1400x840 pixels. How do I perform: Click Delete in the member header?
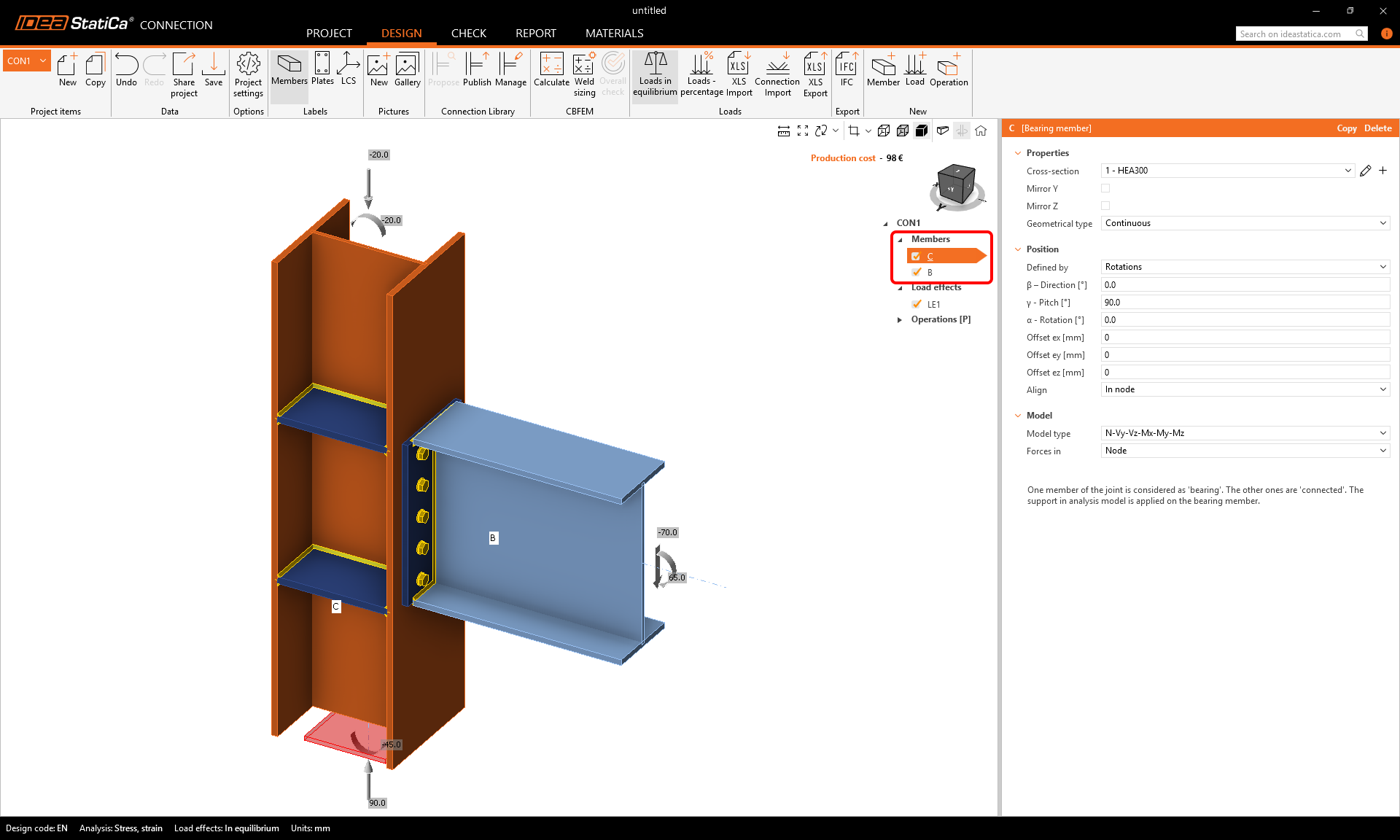pos(1377,128)
